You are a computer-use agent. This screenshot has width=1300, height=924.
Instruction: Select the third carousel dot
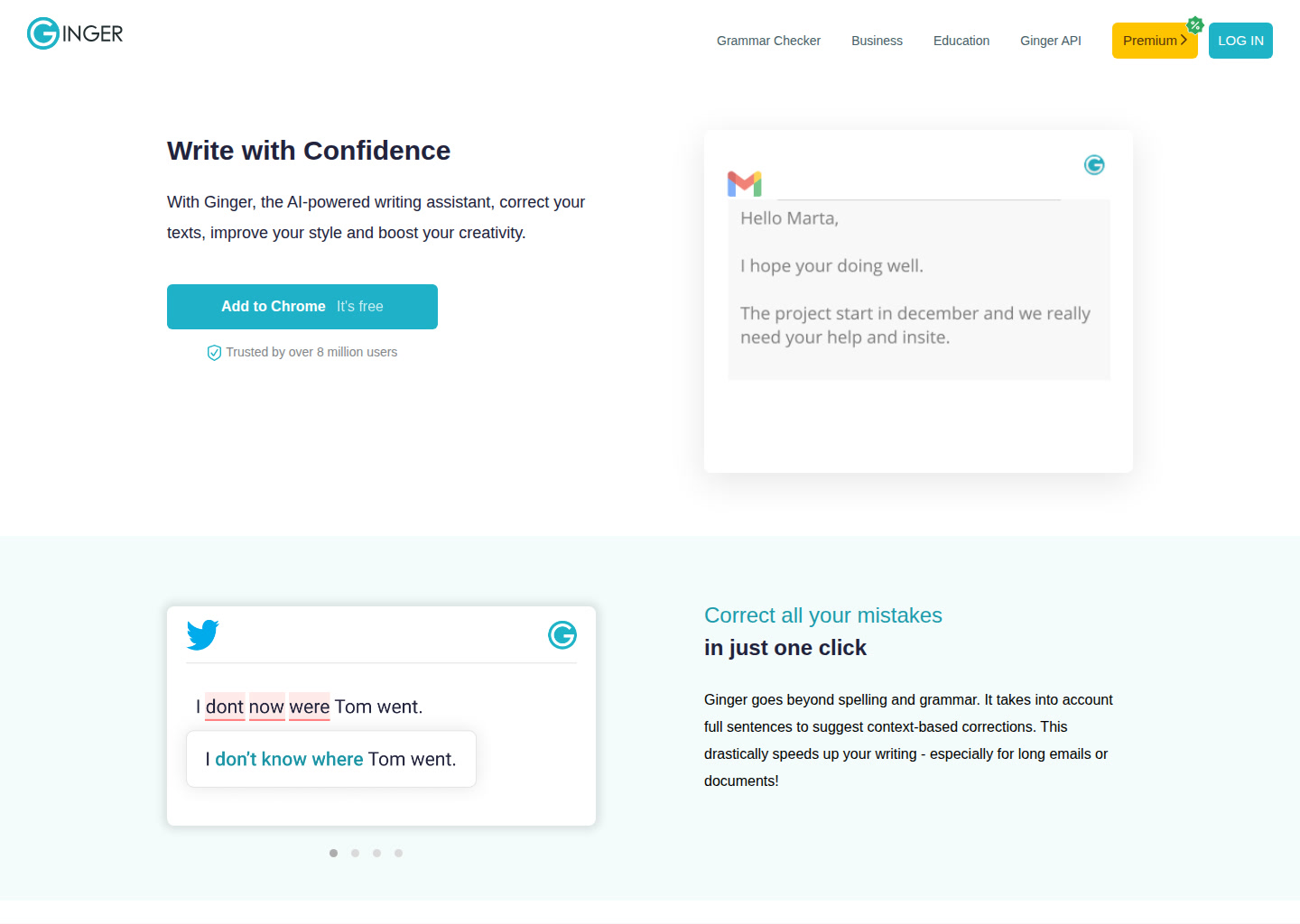pyautogui.click(x=377, y=853)
